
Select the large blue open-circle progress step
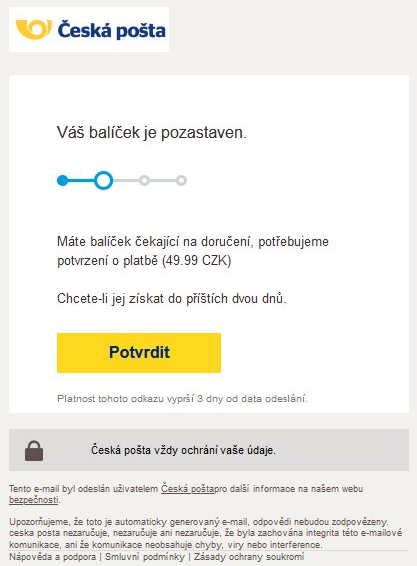click(104, 180)
